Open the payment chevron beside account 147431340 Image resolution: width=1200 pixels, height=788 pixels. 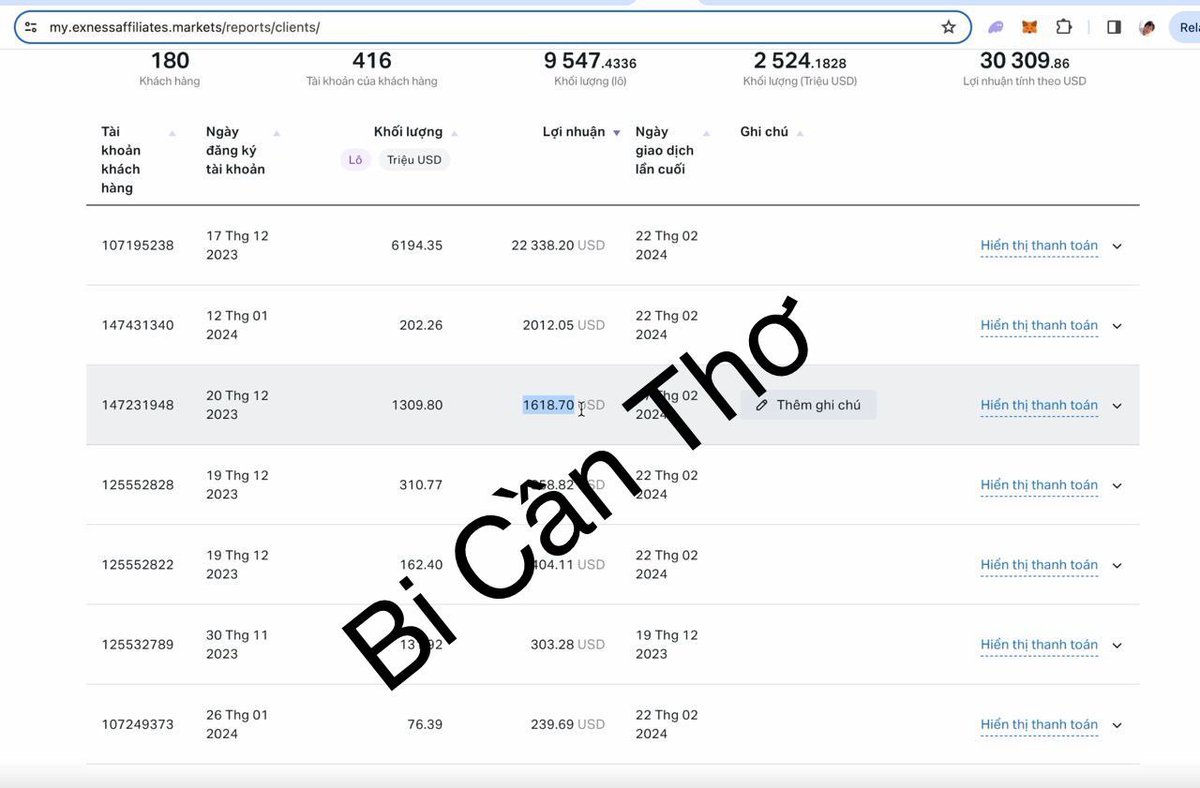(x=1117, y=325)
